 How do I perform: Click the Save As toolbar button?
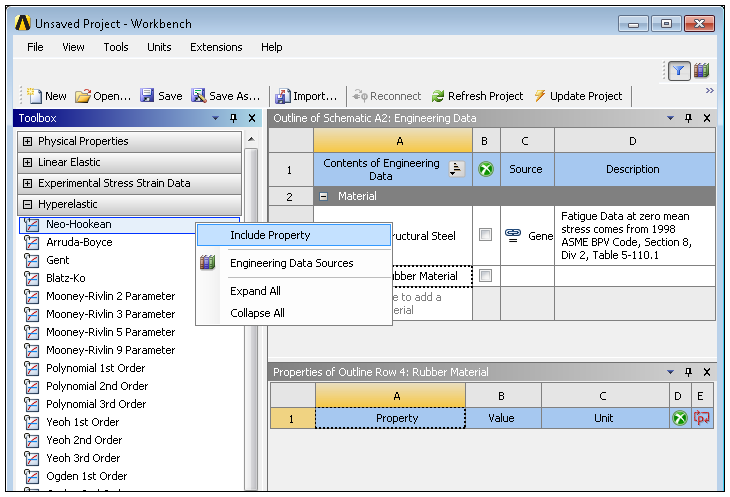click(x=225, y=96)
